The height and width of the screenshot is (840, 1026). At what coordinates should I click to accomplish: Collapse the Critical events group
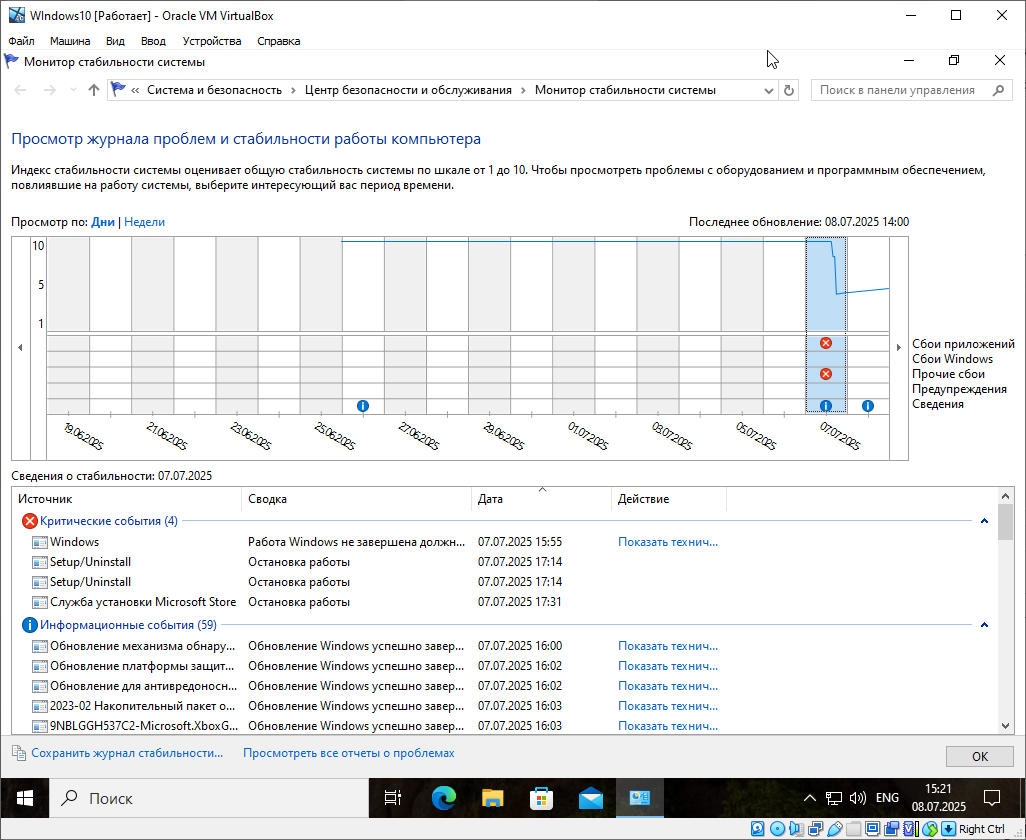[984, 521]
